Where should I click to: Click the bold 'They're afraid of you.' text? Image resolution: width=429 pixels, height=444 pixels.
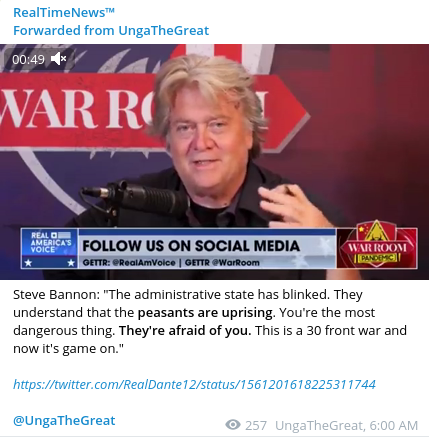185,331
